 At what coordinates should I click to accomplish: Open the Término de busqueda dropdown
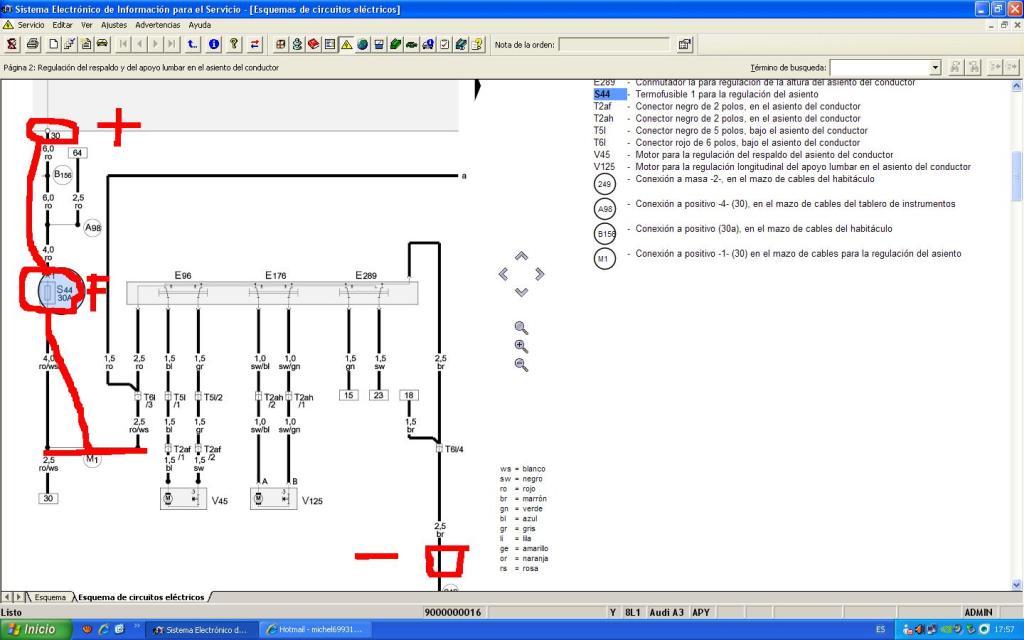click(x=935, y=67)
